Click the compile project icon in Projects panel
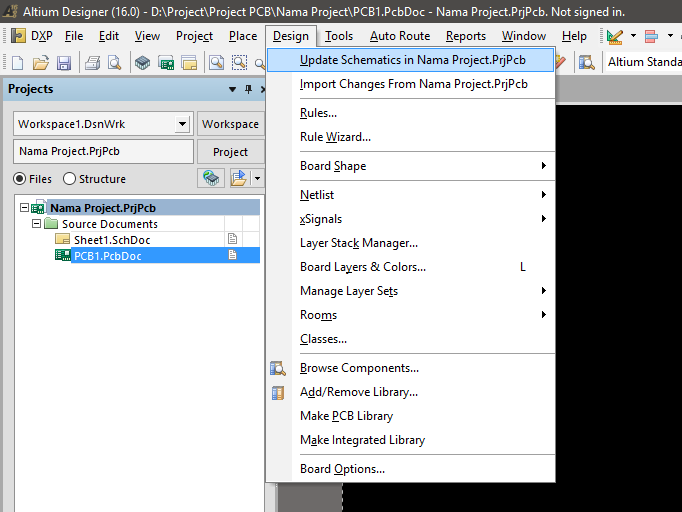The height and width of the screenshot is (512, 682). coord(211,178)
